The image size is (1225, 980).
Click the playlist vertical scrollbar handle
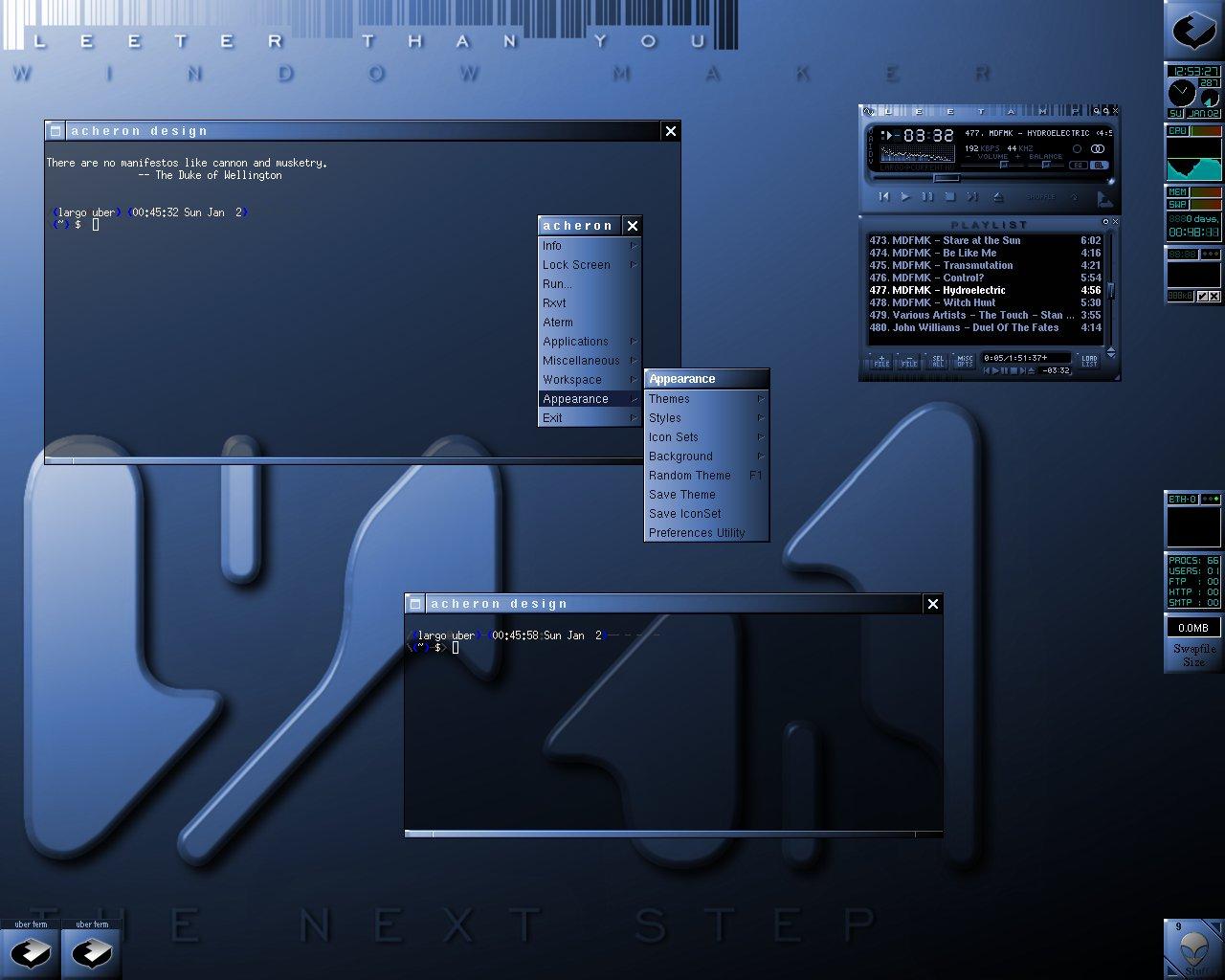(1111, 290)
